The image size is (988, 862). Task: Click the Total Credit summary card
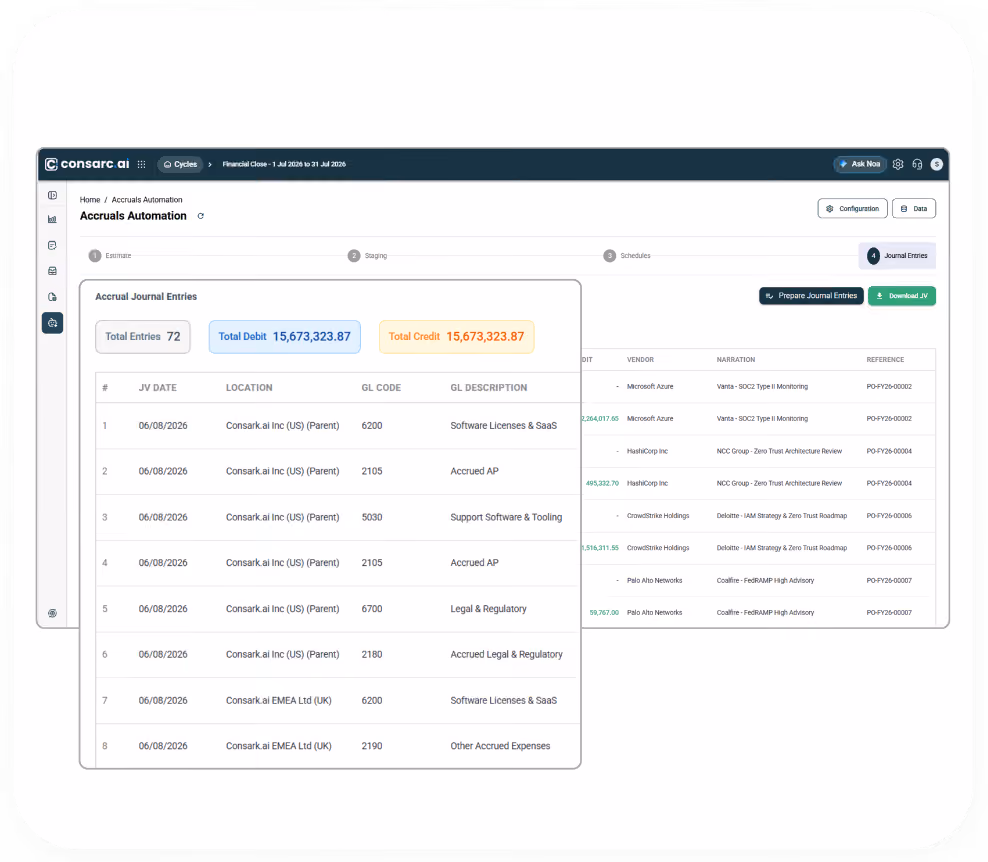(x=456, y=336)
